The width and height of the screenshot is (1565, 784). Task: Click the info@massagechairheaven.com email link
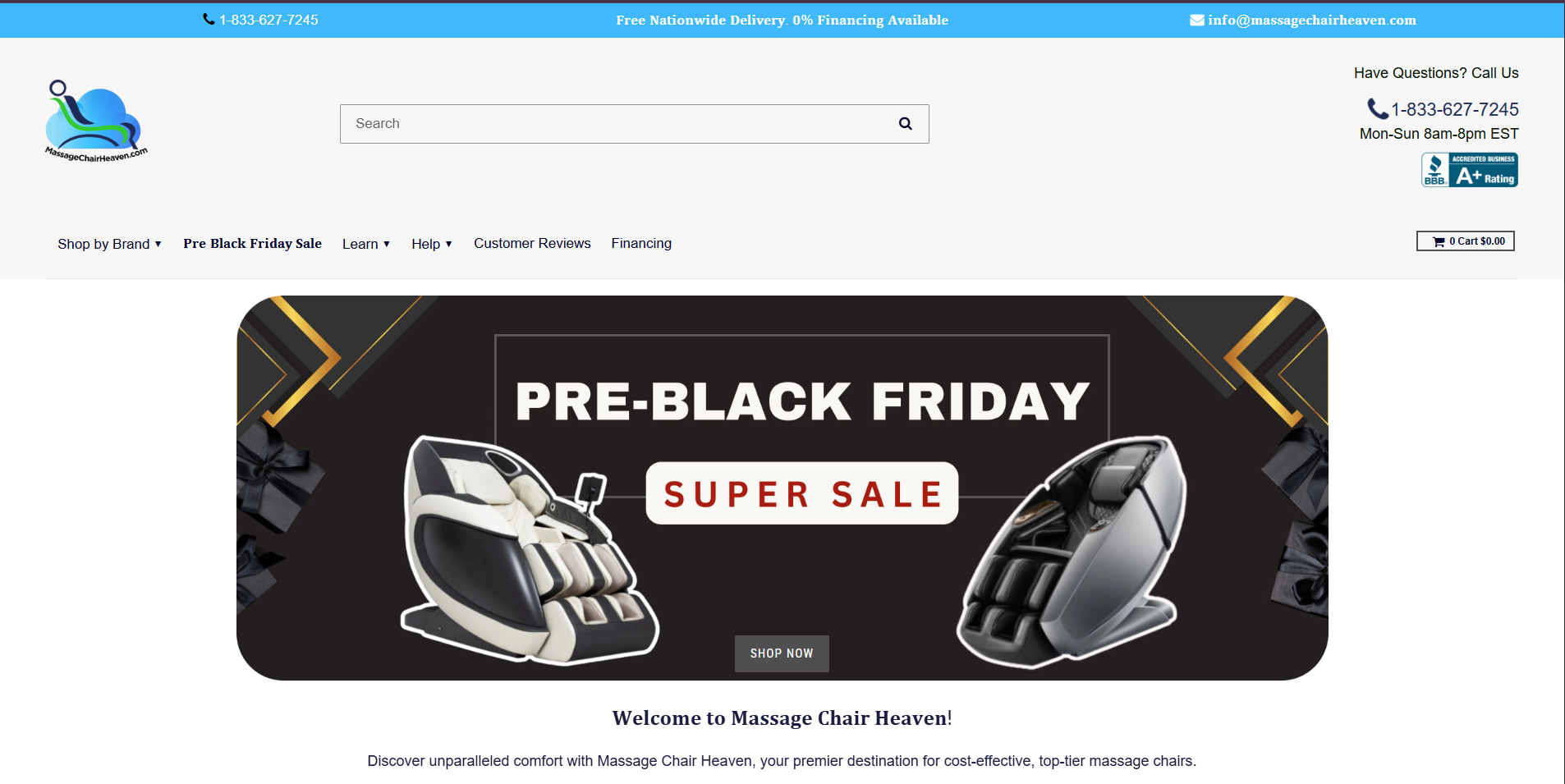click(1311, 20)
